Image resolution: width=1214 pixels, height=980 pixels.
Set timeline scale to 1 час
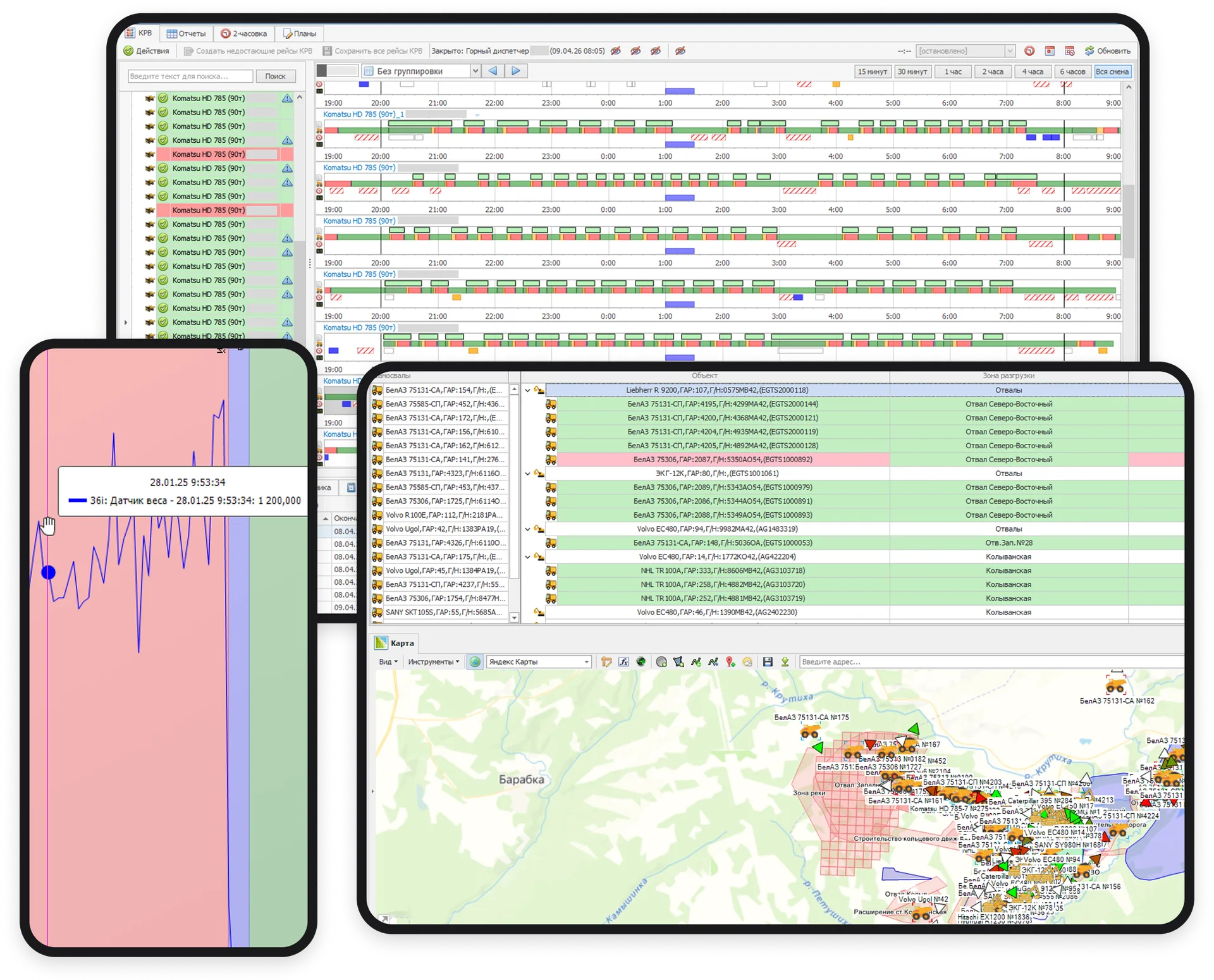pos(953,72)
